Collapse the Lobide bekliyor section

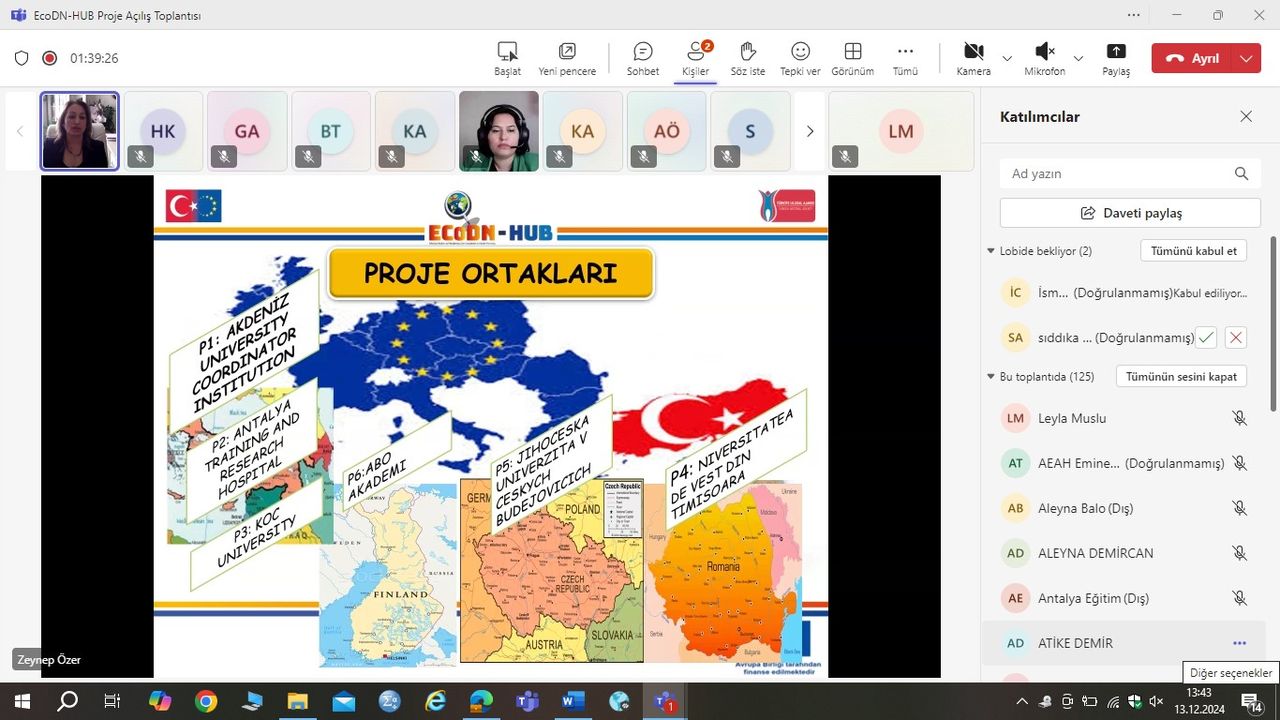(991, 251)
